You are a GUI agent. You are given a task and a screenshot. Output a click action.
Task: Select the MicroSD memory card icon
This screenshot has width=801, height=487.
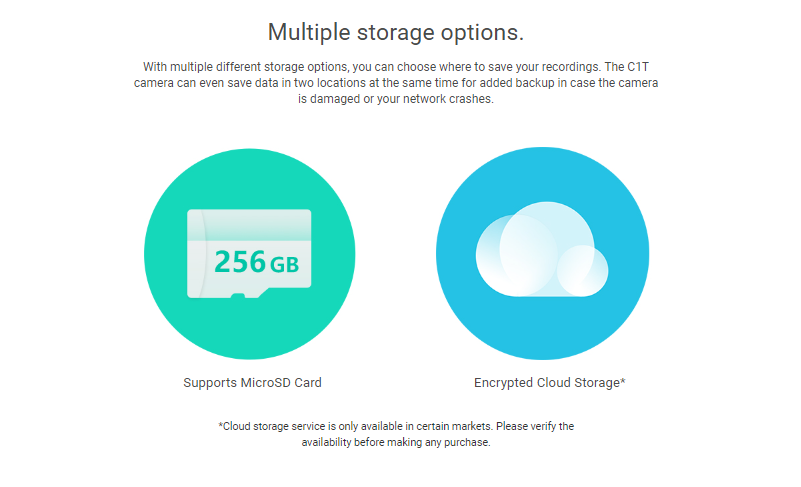249,253
